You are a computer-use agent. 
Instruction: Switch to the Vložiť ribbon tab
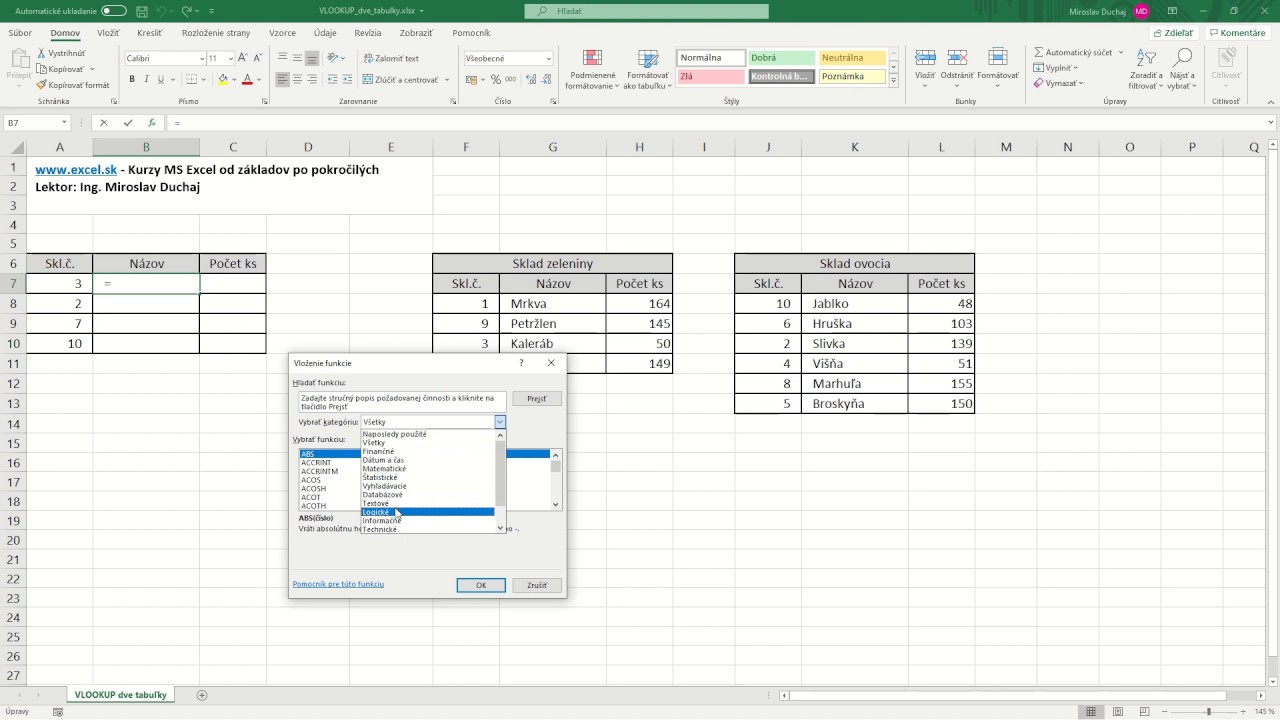(108, 33)
